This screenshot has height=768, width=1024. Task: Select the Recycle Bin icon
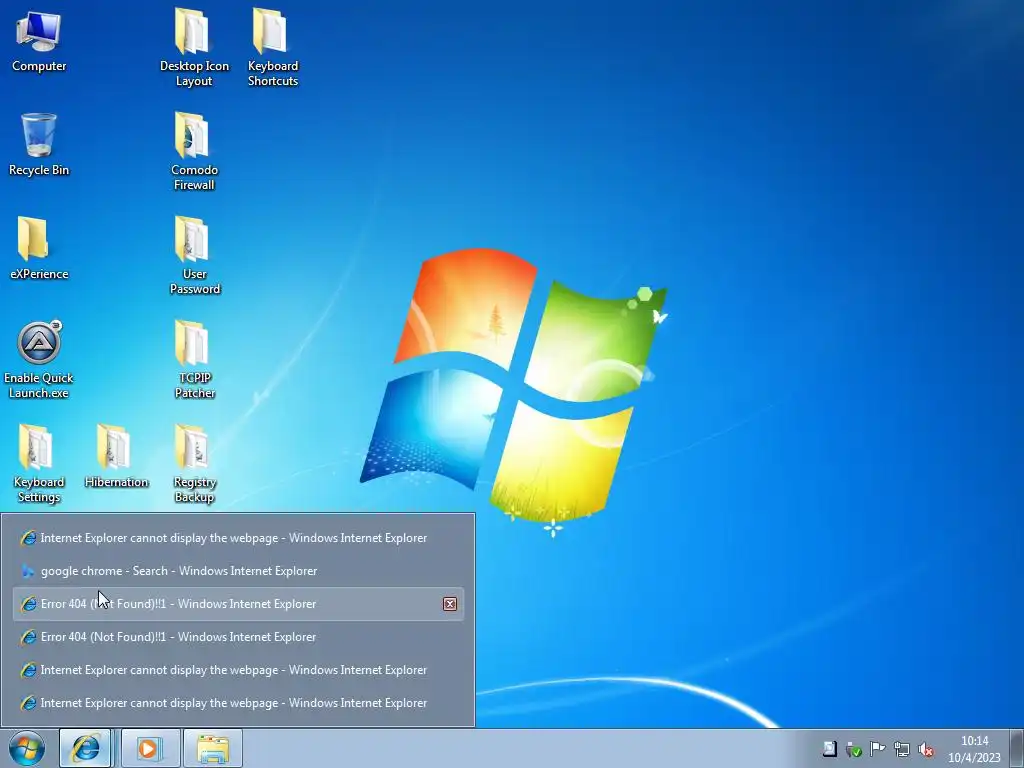pos(39,144)
